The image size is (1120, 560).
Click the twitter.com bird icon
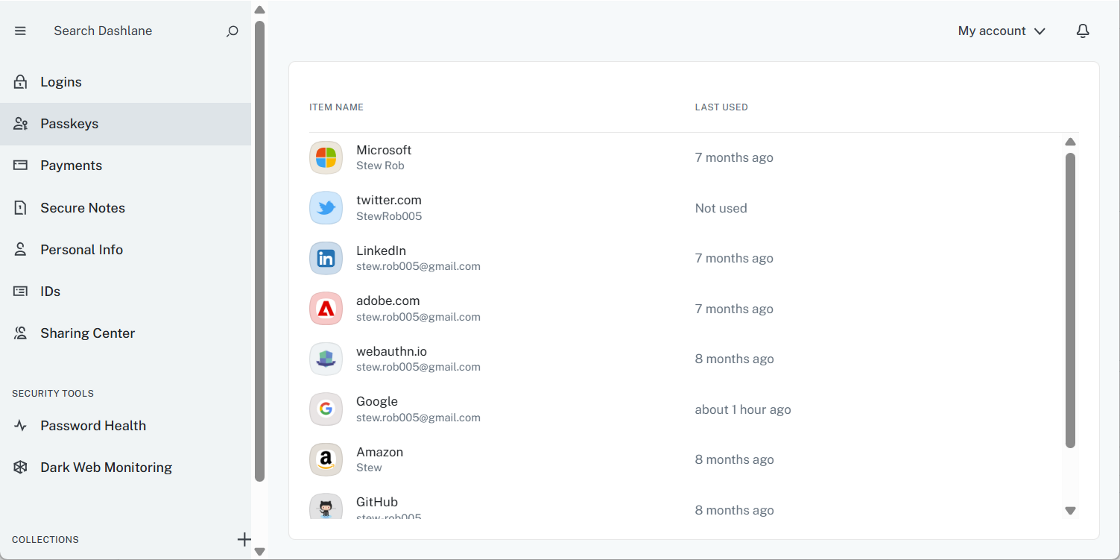click(x=326, y=208)
